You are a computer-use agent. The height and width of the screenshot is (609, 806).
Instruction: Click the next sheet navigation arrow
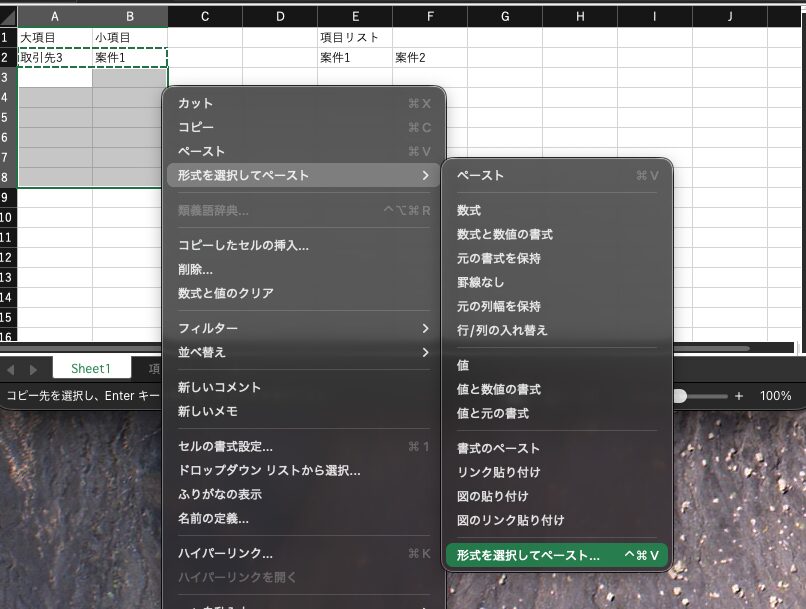click(32, 369)
